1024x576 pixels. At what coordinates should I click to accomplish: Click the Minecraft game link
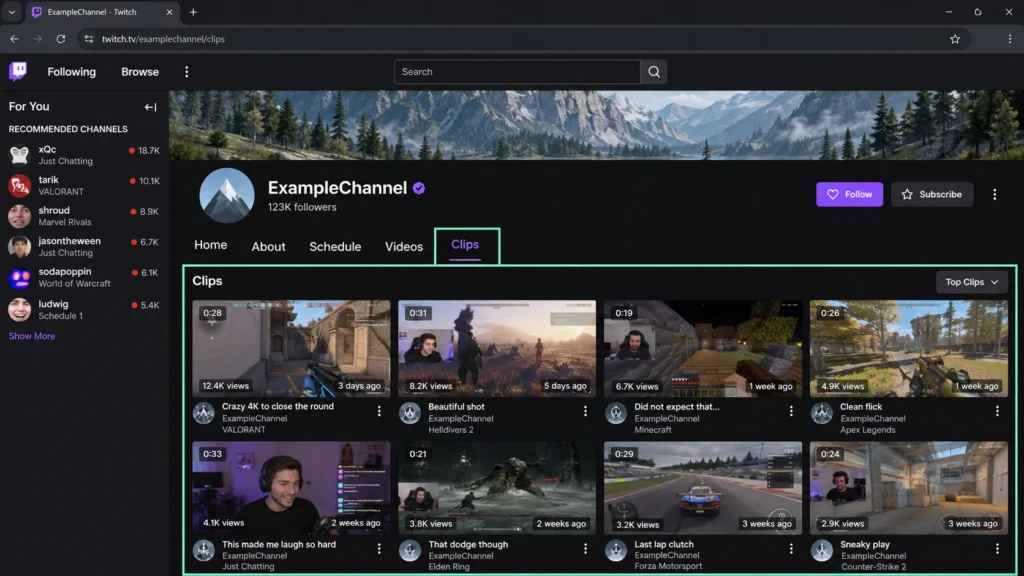pos(652,430)
